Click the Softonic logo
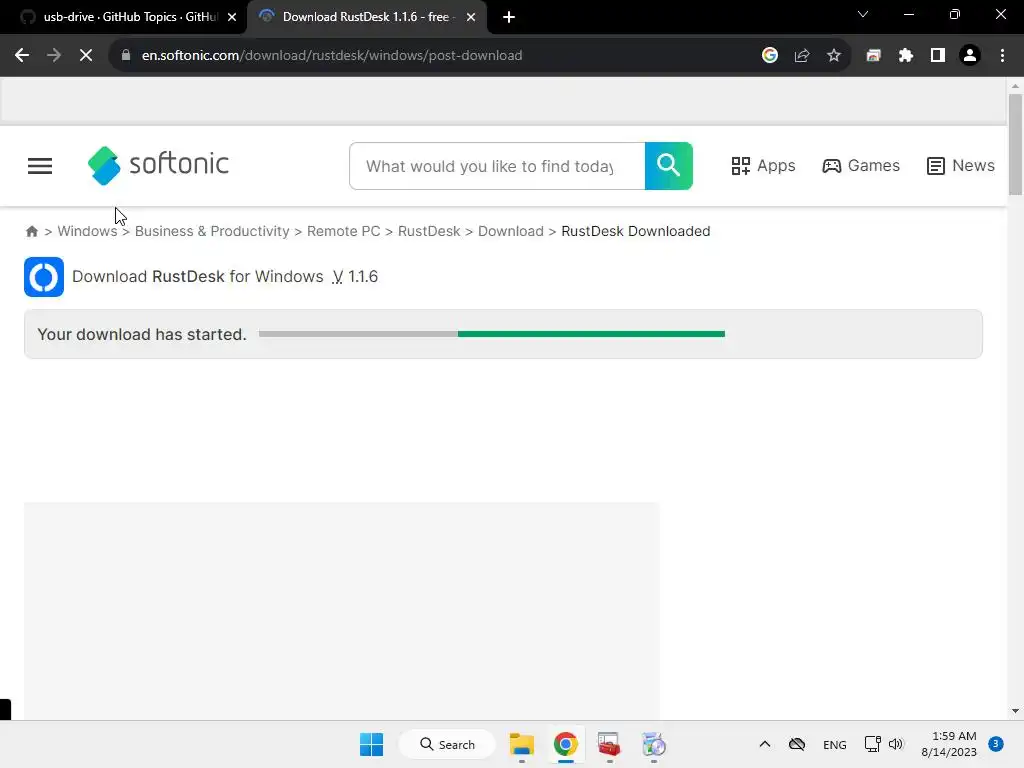This screenshot has width=1024, height=768. (158, 165)
